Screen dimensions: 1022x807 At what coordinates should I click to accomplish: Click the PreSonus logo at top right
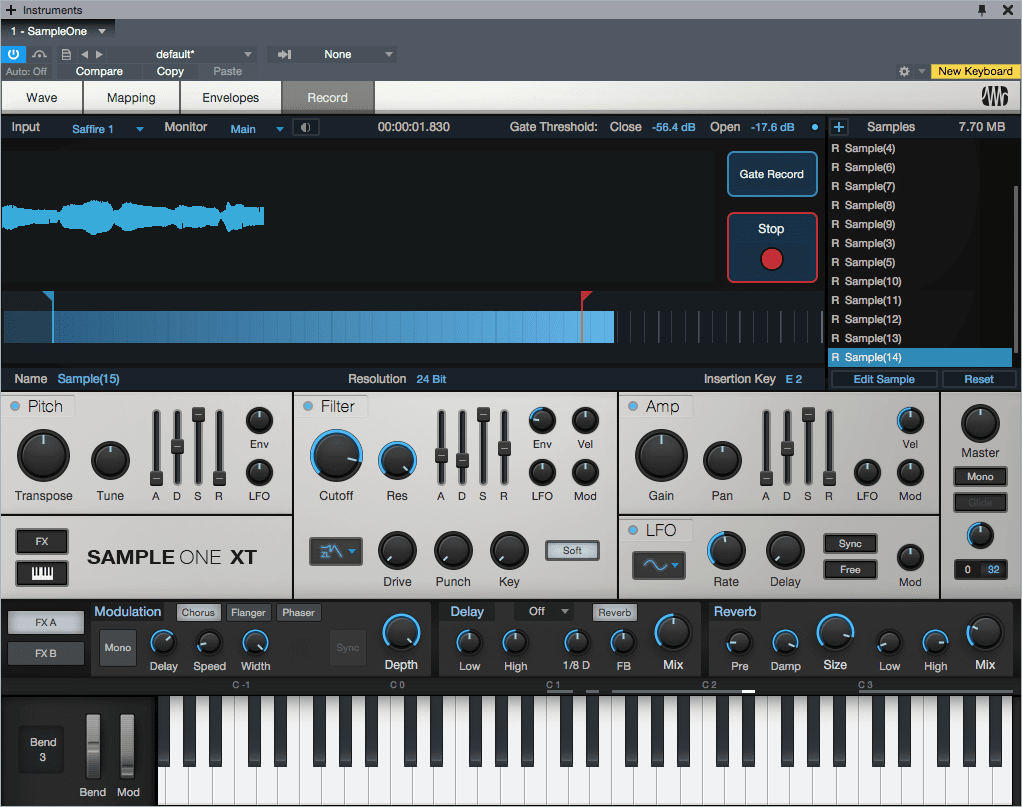993,96
